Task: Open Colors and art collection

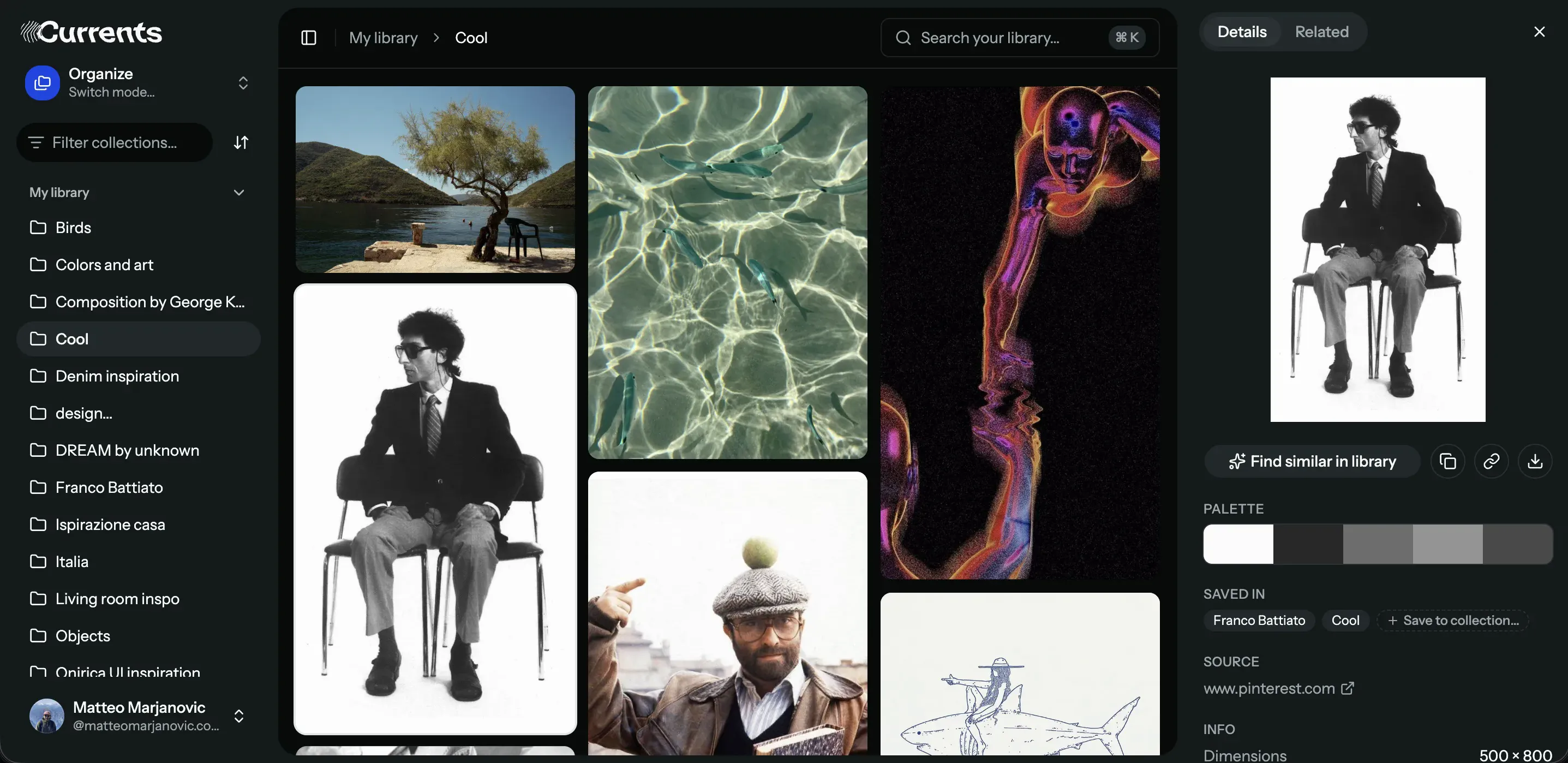Action: [139, 265]
